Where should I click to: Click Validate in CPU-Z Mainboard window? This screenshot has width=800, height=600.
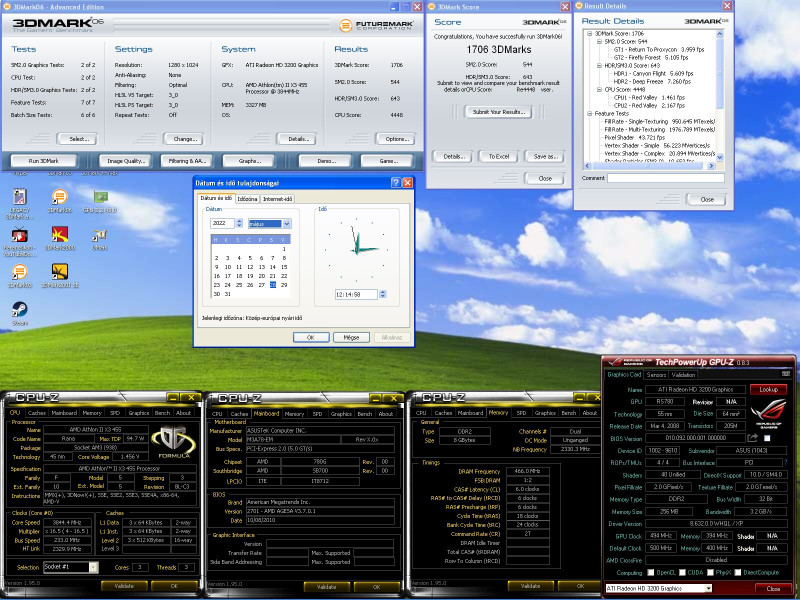pos(326,587)
